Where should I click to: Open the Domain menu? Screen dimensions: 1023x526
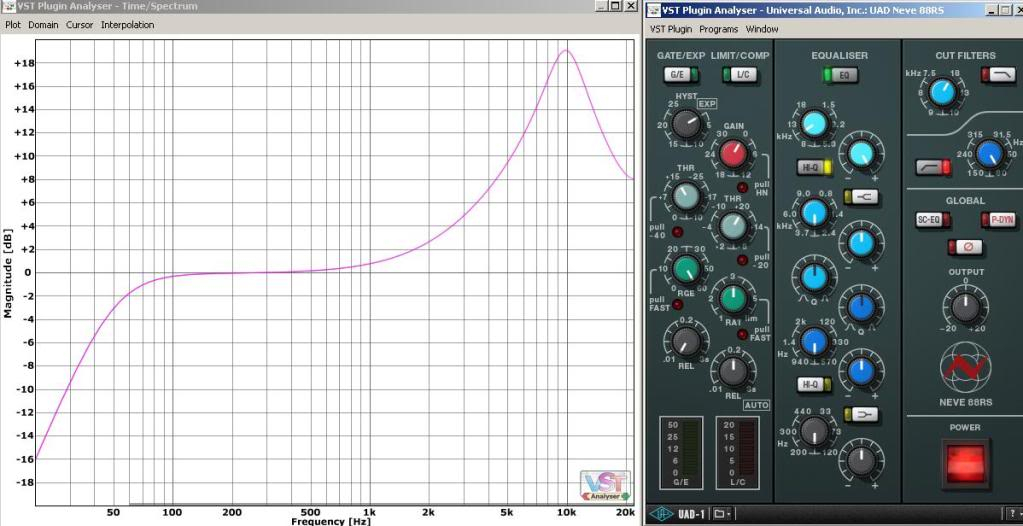43,24
